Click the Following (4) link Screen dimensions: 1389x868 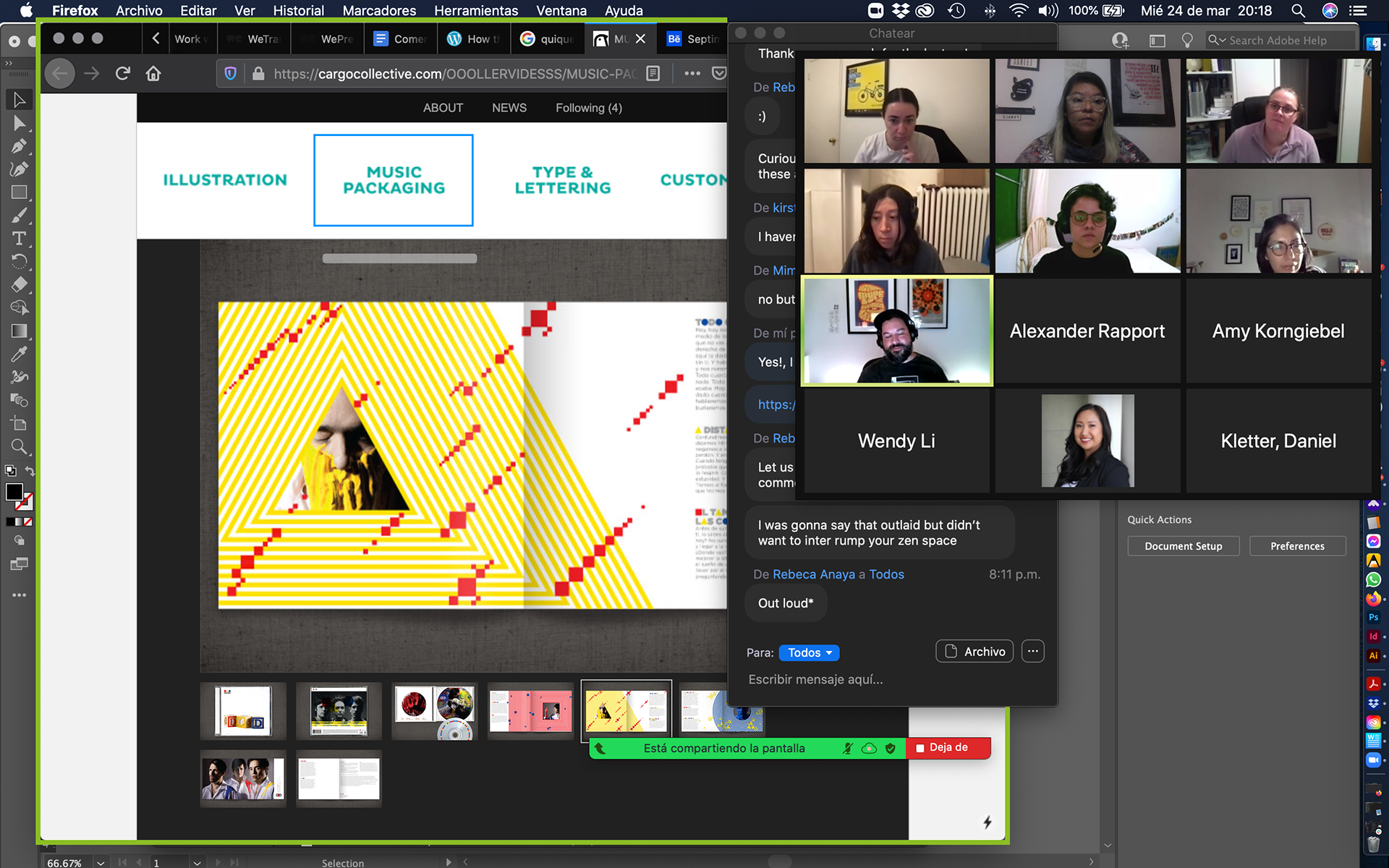tap(589, 108)
